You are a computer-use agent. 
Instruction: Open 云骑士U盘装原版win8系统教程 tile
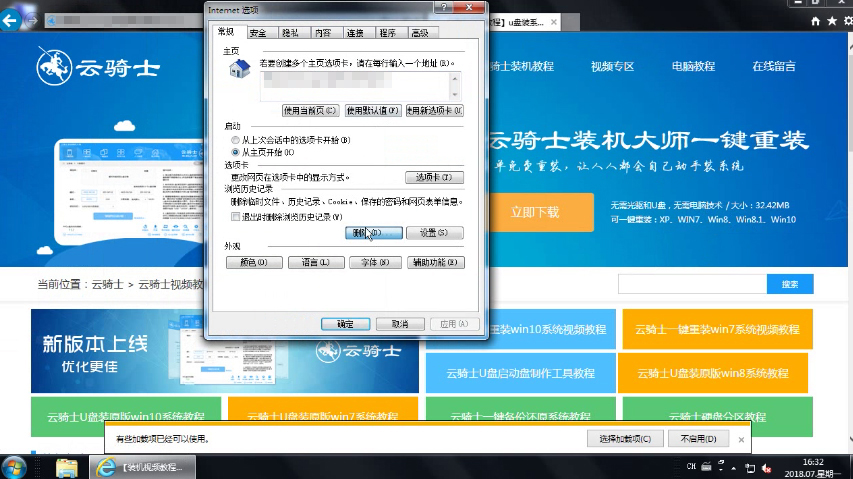tap(713, 373)
